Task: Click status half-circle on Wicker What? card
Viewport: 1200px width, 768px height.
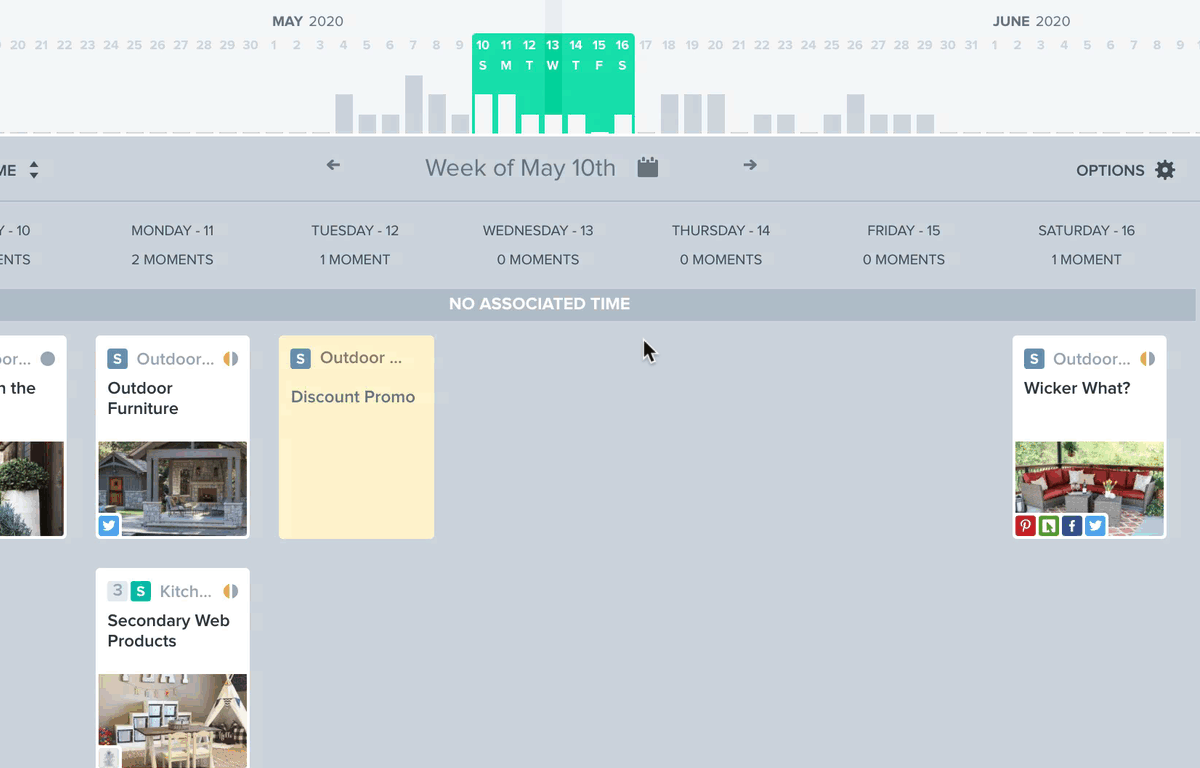Action: [1147, 359]
